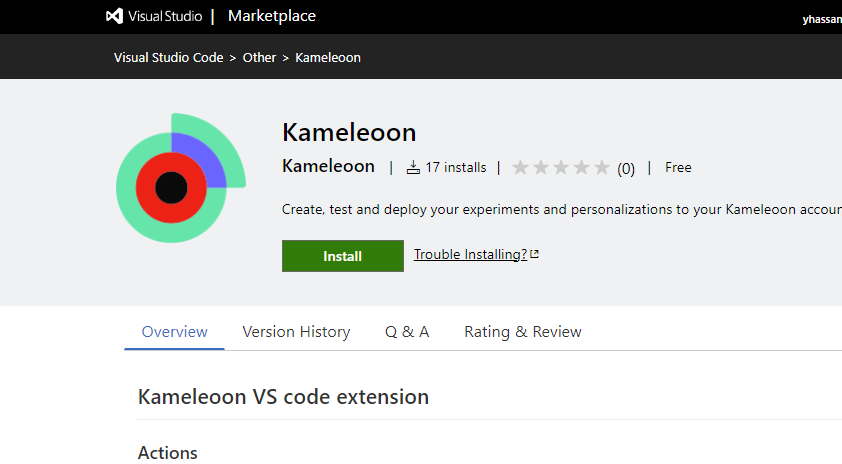Switch to the Version History tab

[296, 332]
